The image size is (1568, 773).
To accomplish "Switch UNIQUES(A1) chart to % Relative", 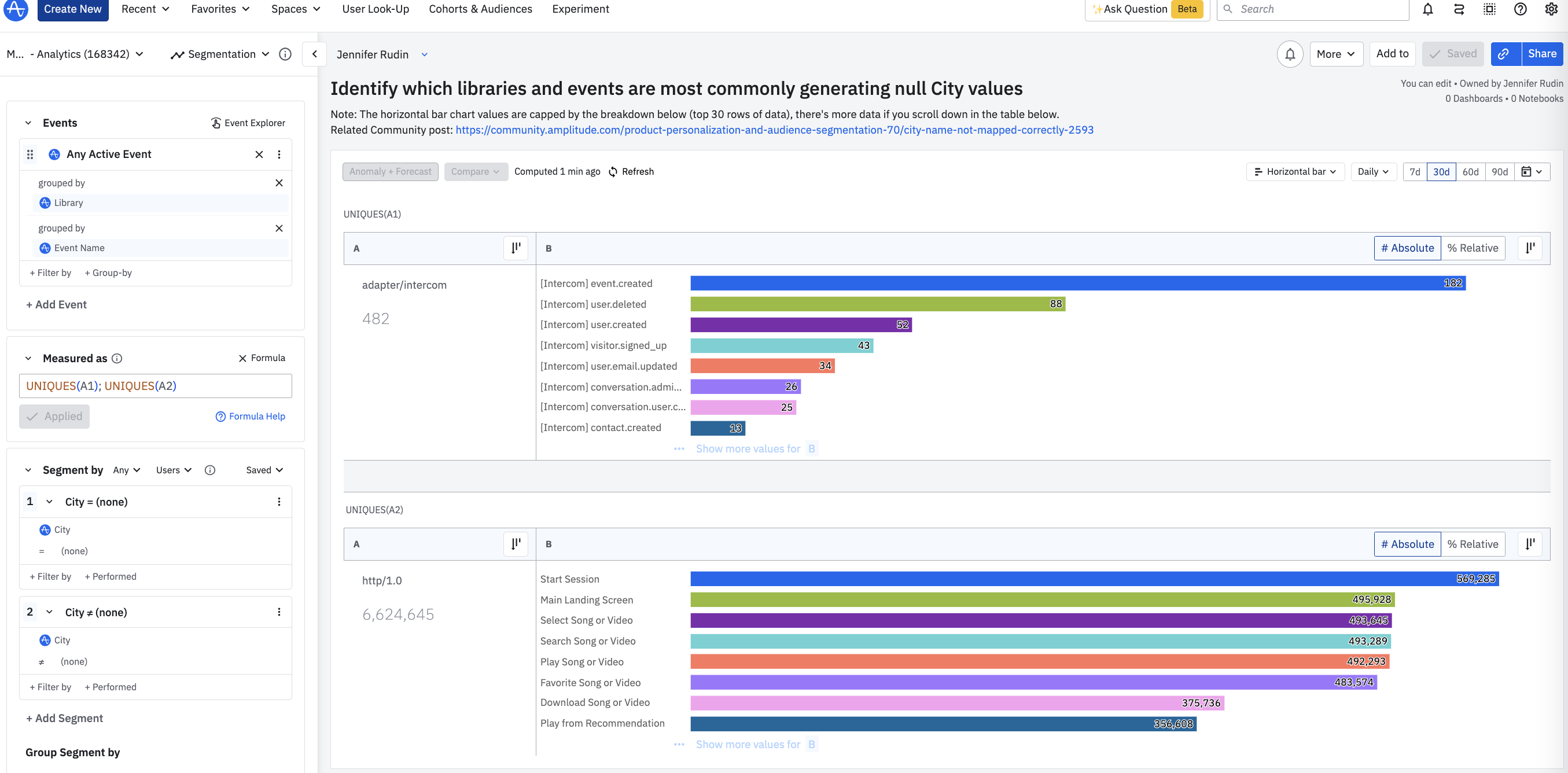I will coord(1472,248).
